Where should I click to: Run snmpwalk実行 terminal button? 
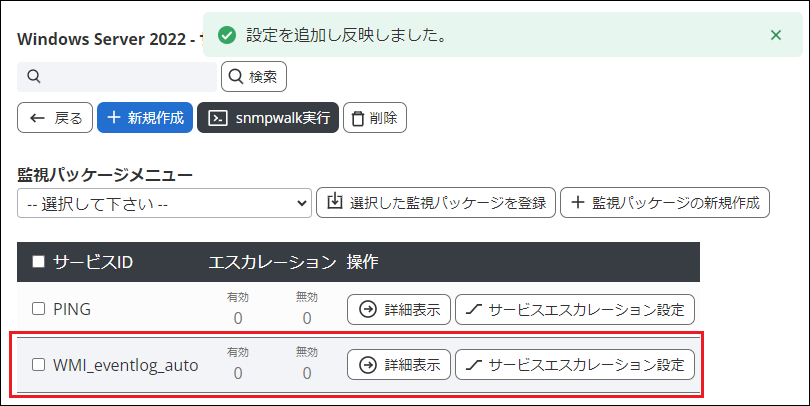point(268,117)
